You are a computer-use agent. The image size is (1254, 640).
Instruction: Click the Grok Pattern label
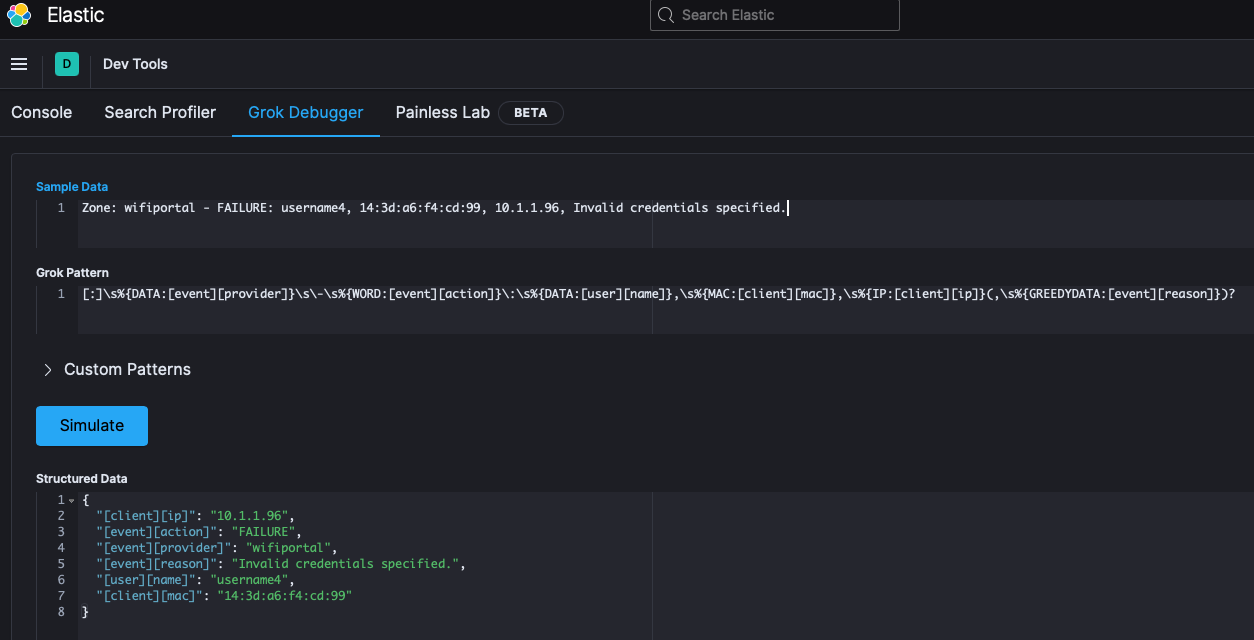pos(72,273)
